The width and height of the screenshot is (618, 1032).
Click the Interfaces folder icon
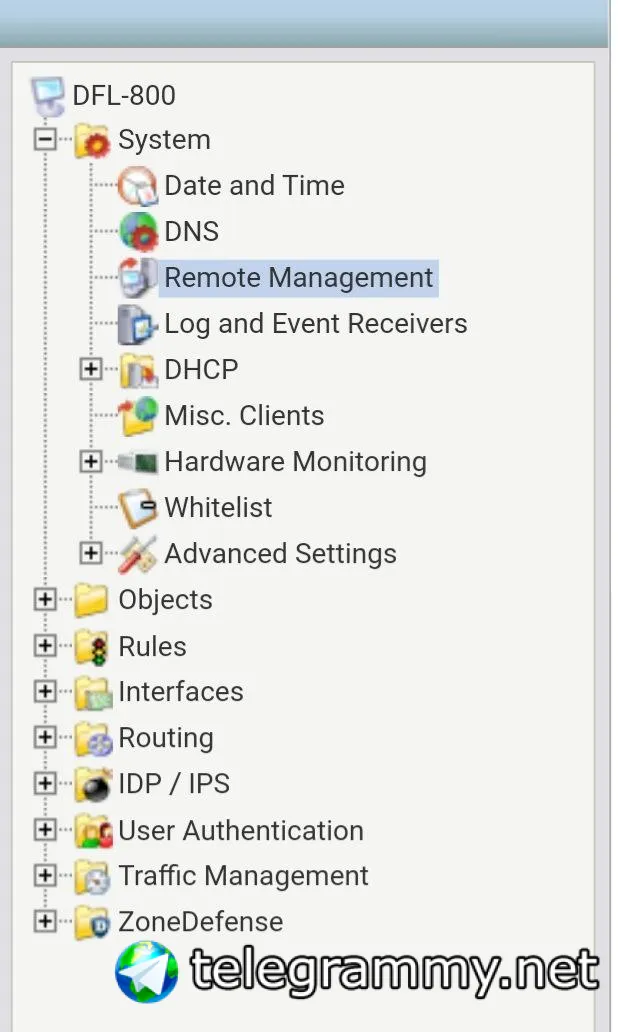pyautogui.click(x=93, y=692)
